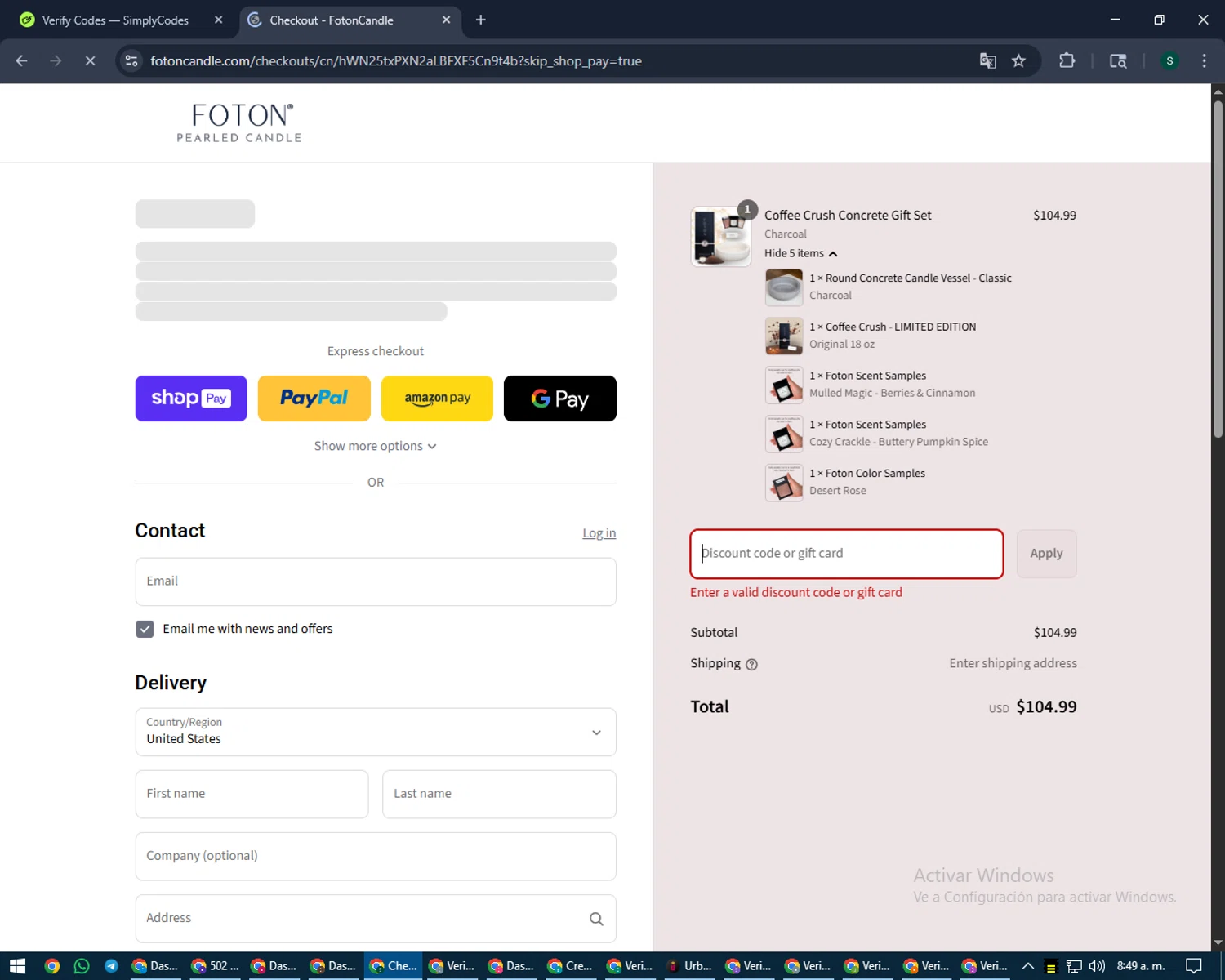Open the Windows Start menu
The image size is (1225, 980).
tap(18, 966)
